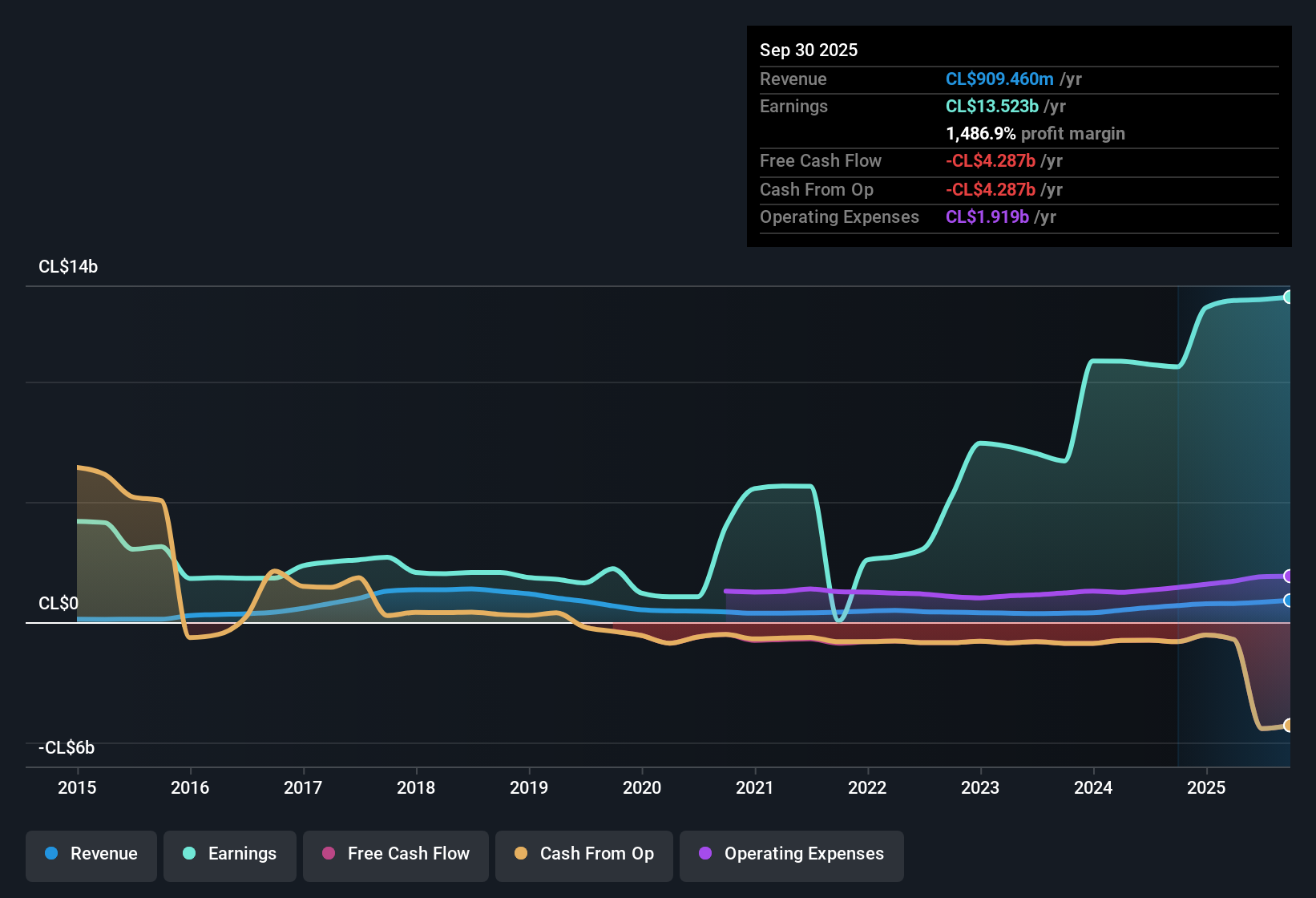
Task: Toggle the Operating Expenses legend series
Action: pos(792,855)
